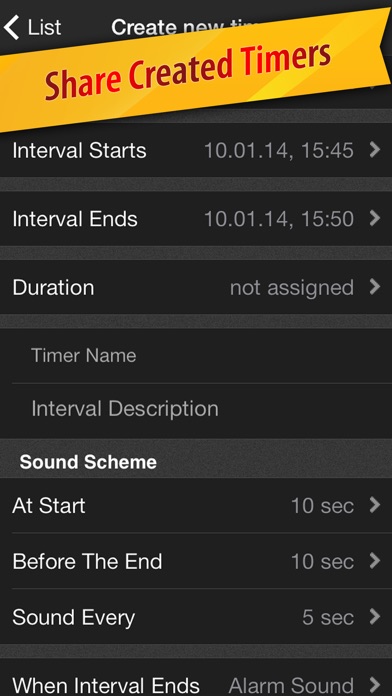Tap the Sound Scheme section header
The height and width of the screenshot is (696, 392).
point(88,462)
